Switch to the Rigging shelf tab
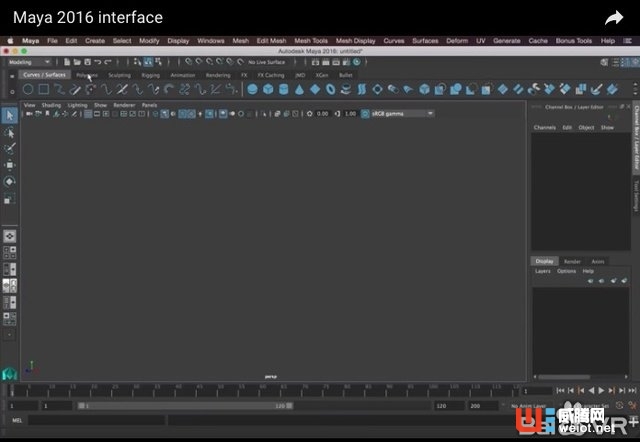Viewport: 640px width, 442px height. pos(150,75)
